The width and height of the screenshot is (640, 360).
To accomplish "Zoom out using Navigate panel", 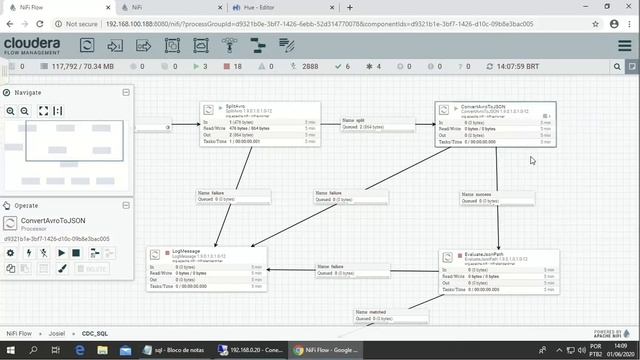I will click(24, 111).
